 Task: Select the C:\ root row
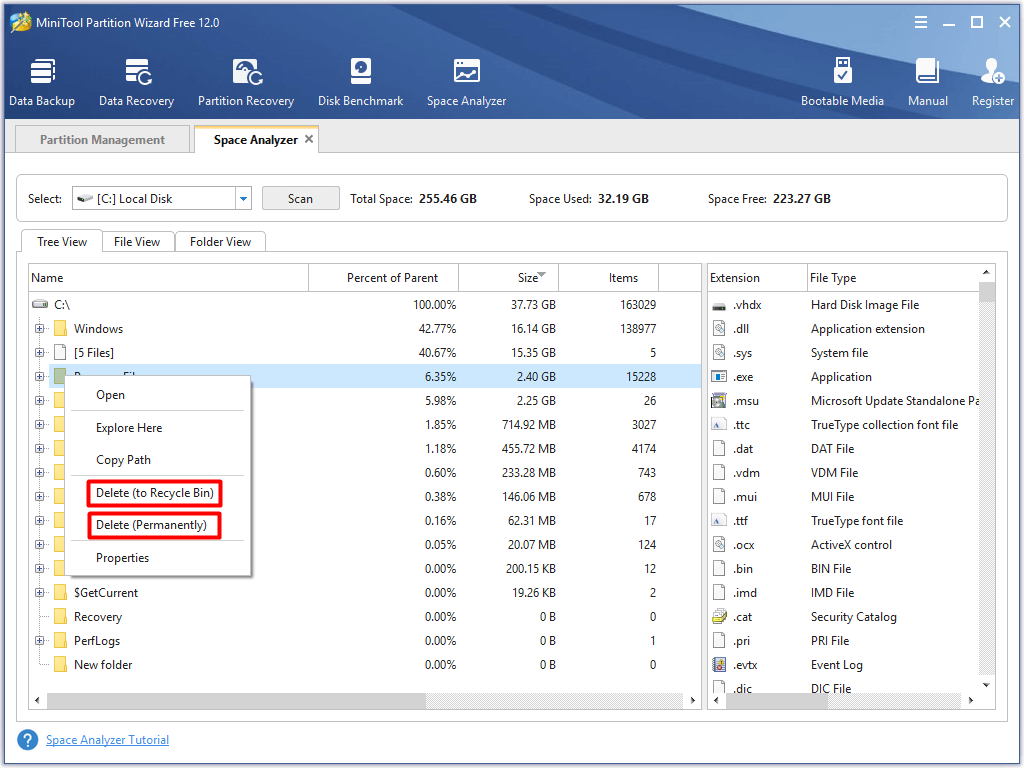tap(364, 304)
